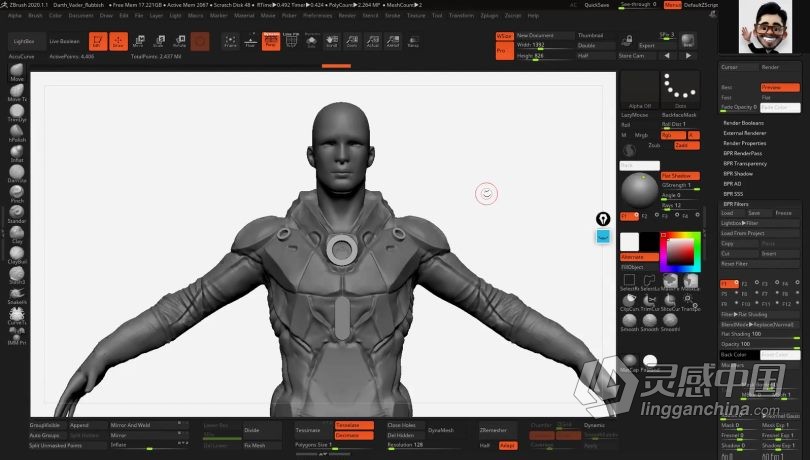Open the Dots stroke selector
810x460 pixels.
(680, 90)
